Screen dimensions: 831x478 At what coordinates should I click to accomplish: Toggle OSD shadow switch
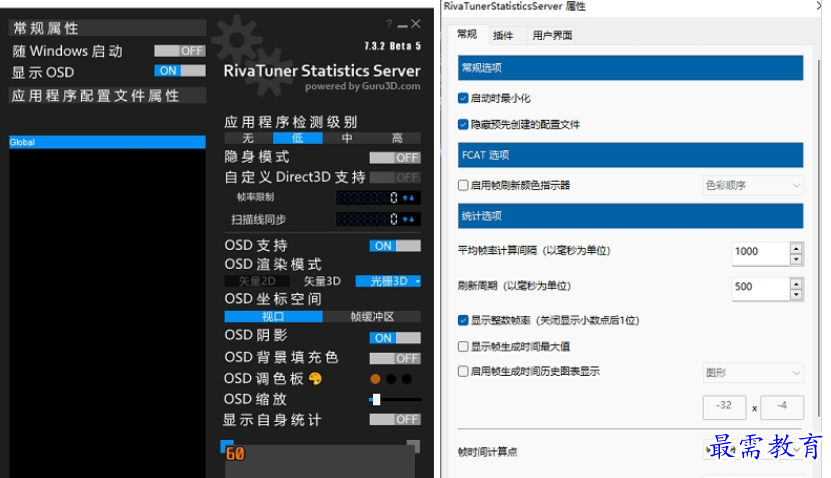[395, 338]
